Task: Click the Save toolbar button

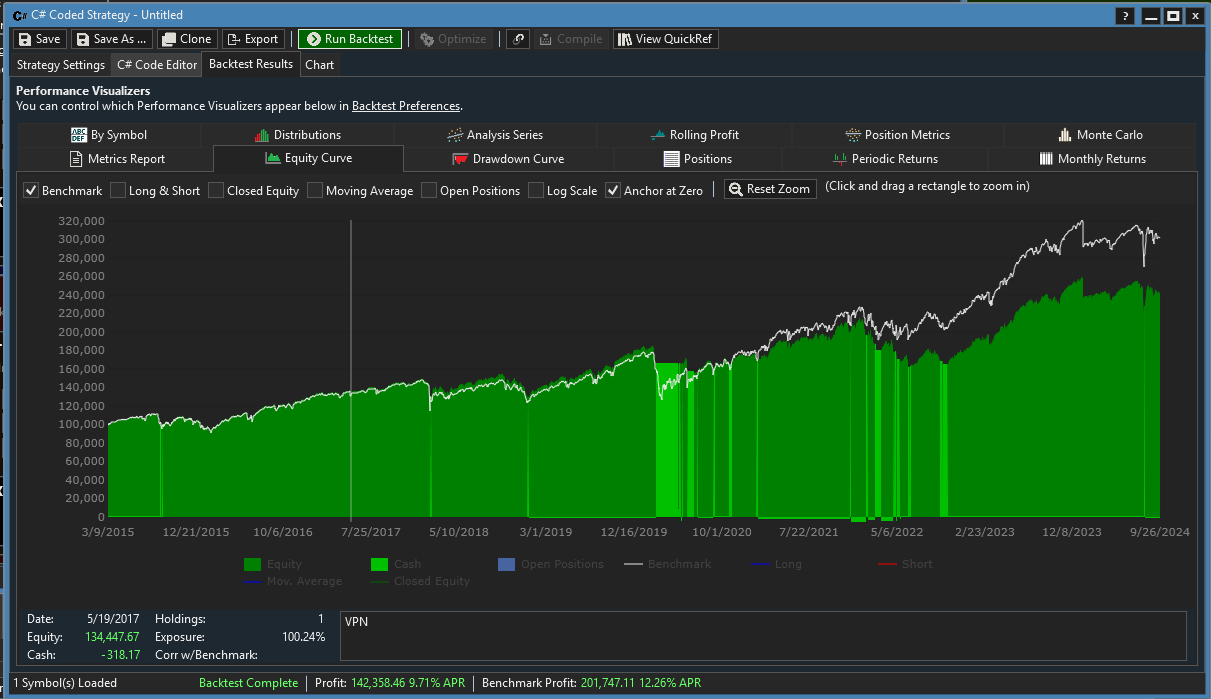Action: click(x=39, y=39)
